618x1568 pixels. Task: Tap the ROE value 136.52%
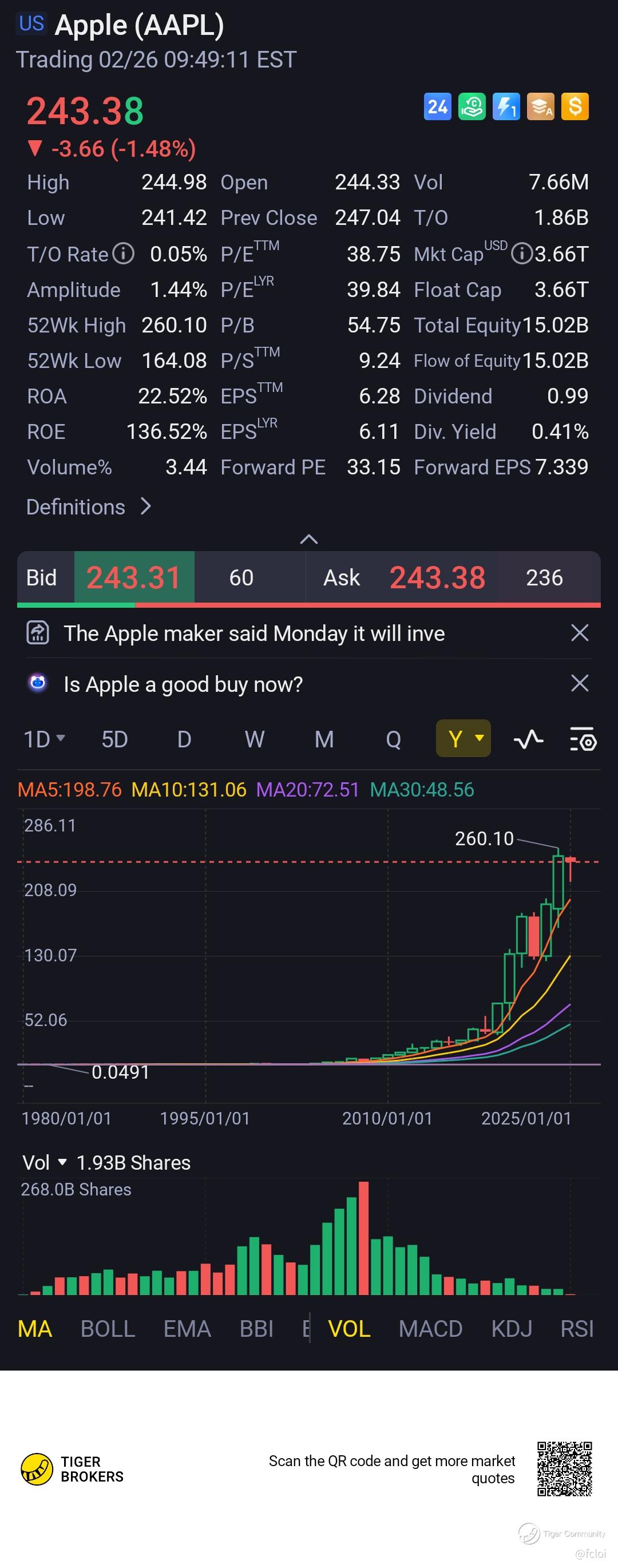pyautogui.click(x=166, y=431)
